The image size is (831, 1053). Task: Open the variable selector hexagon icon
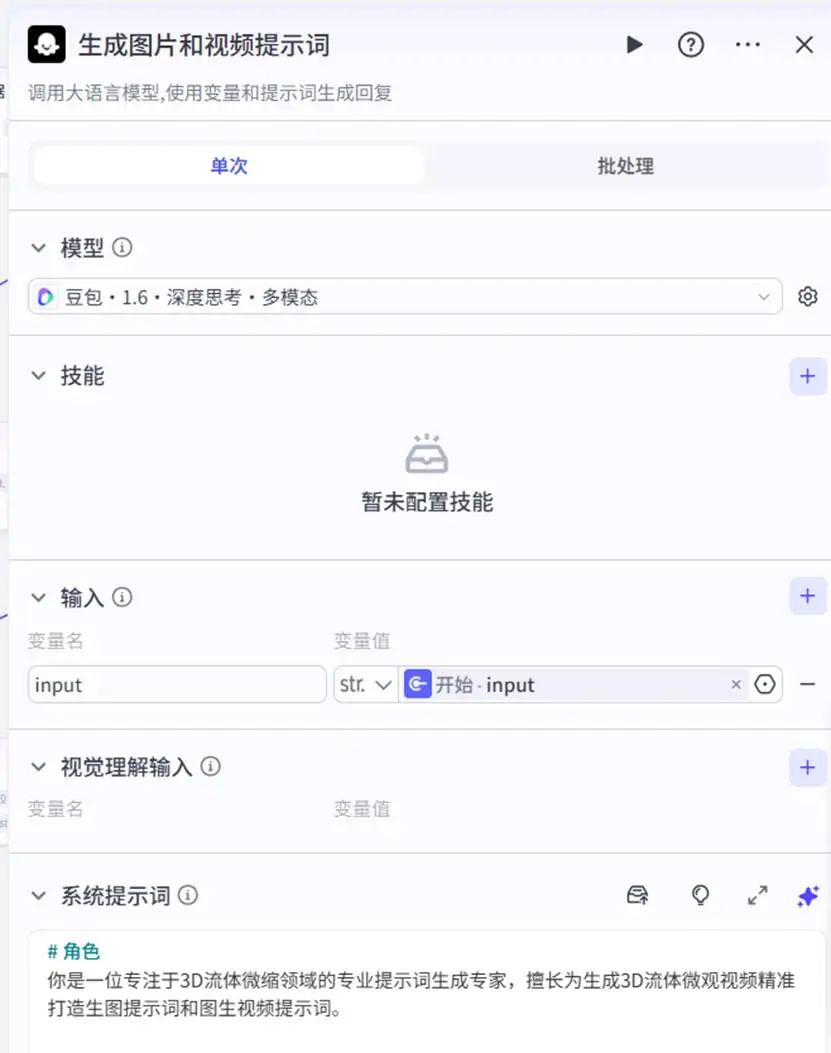pos(765,684)
